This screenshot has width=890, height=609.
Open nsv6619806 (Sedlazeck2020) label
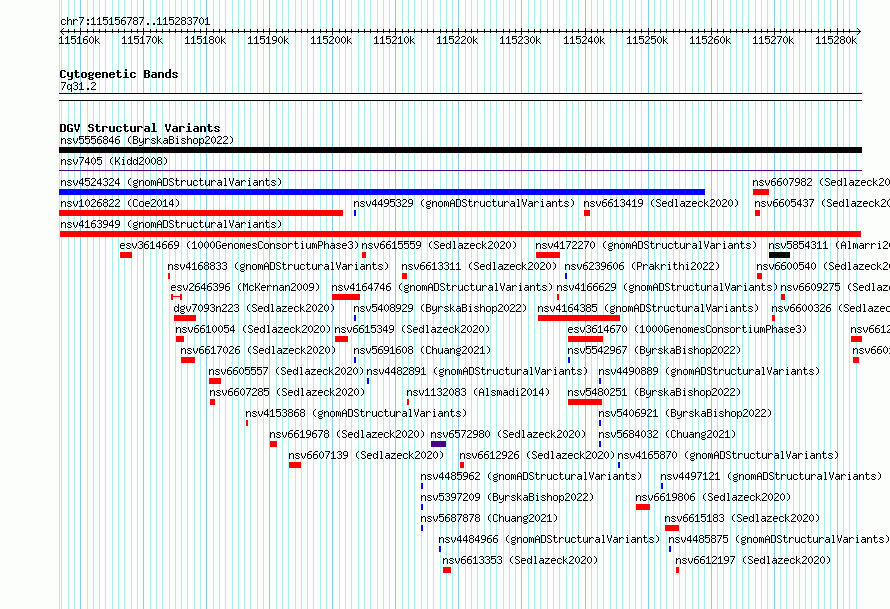(713, 497)
